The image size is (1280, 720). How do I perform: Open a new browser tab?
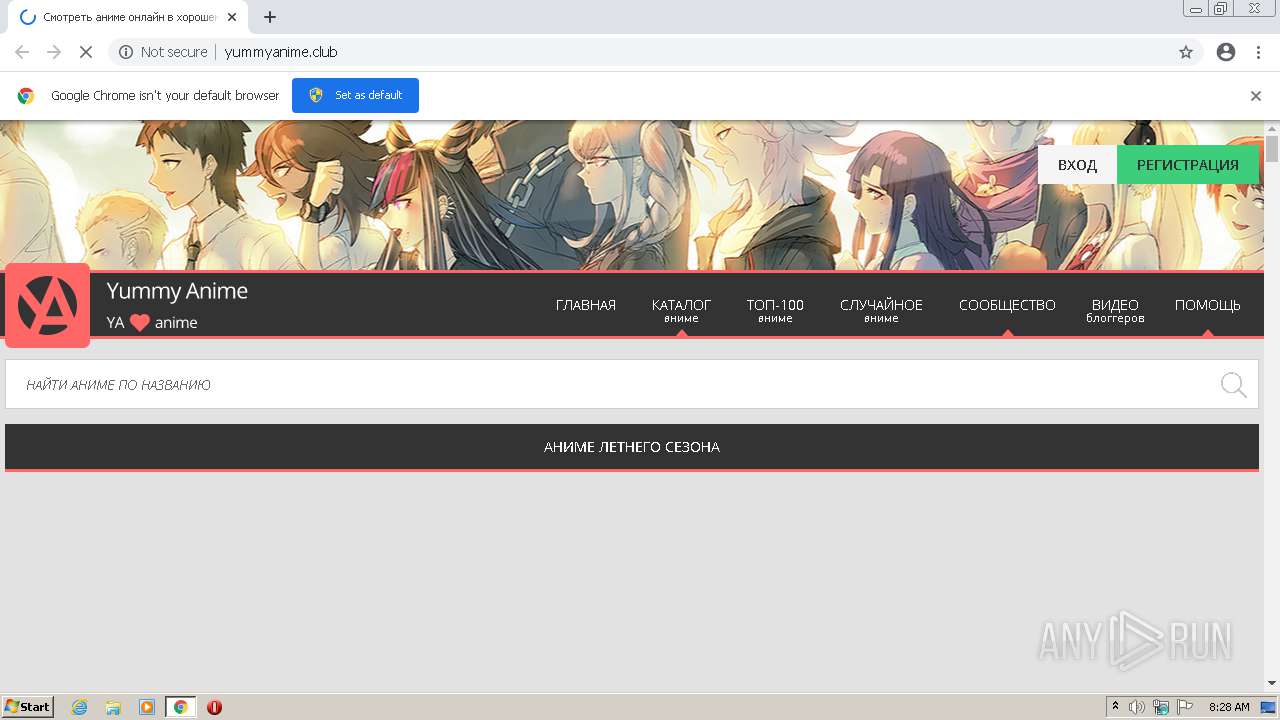coord(270,17)
